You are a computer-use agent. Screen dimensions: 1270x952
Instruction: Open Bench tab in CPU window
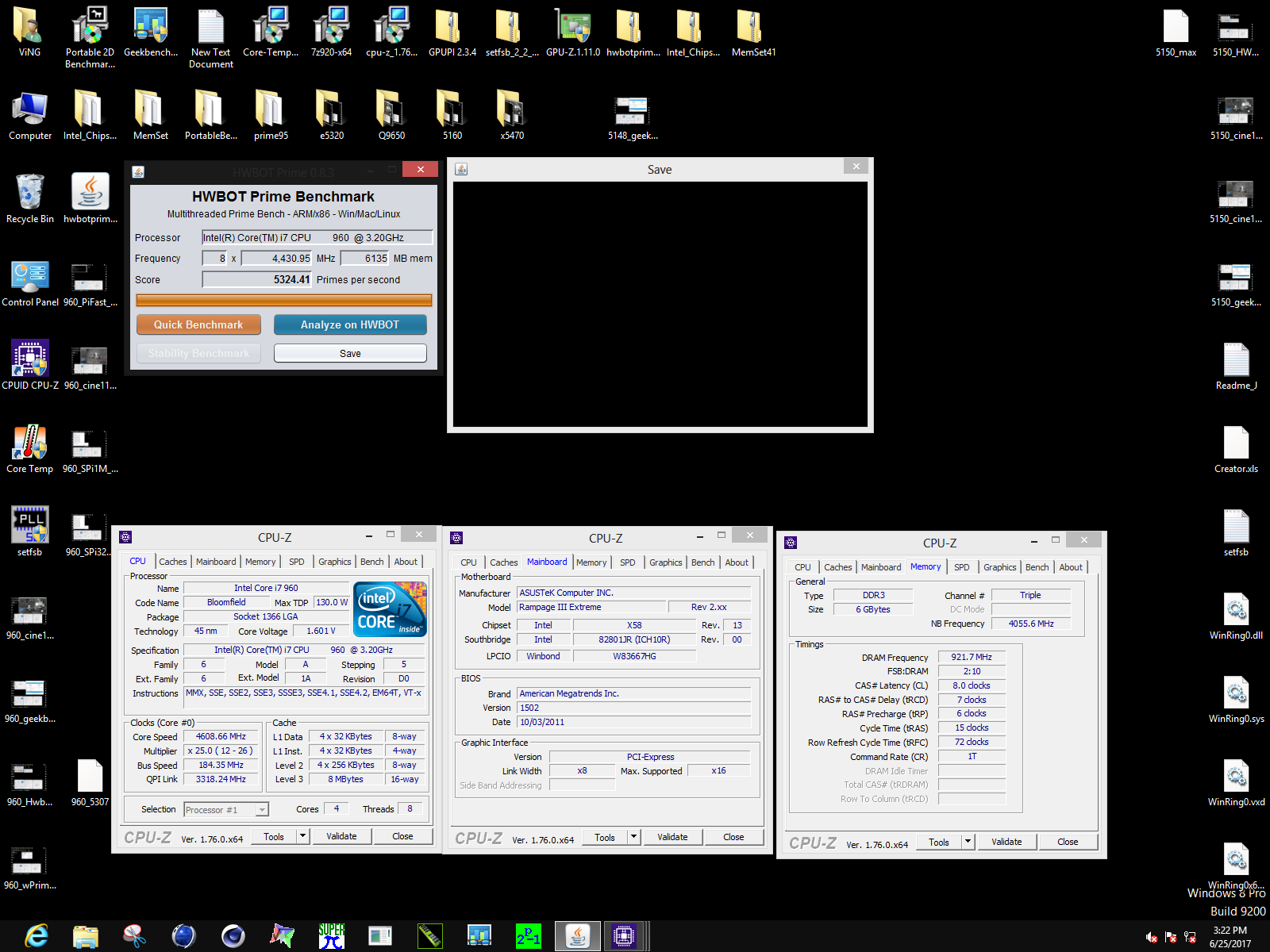pos(371,562)
